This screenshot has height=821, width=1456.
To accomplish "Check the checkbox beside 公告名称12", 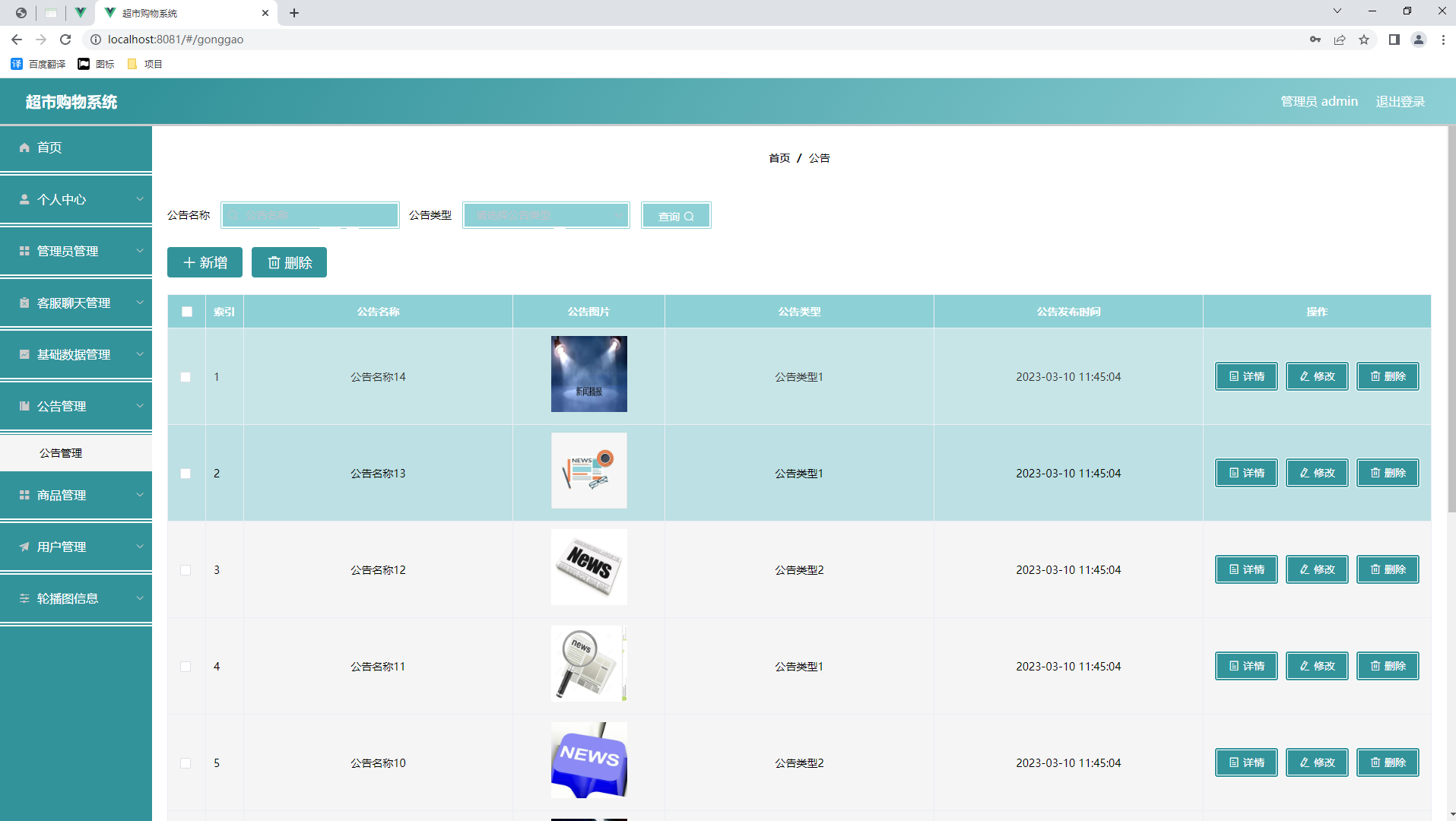I will pyautogui.click(x=186, y=569).
